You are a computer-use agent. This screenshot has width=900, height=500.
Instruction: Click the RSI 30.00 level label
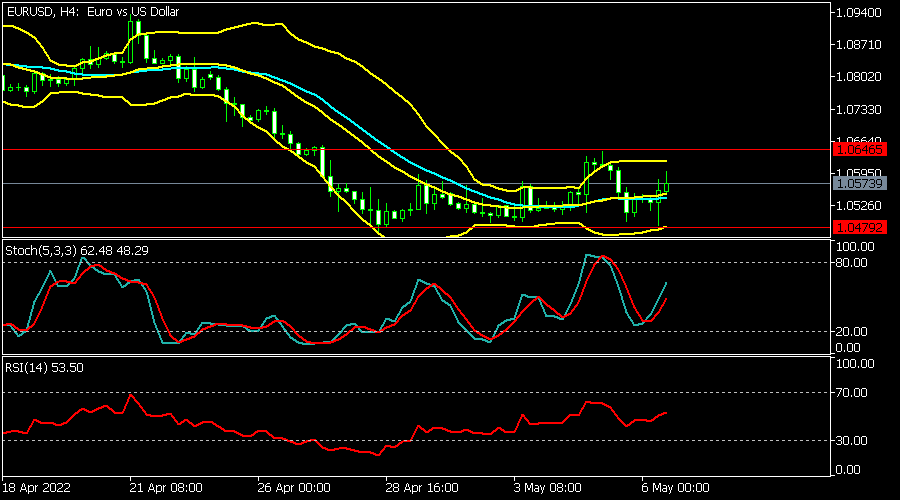[x=851, y=441]
